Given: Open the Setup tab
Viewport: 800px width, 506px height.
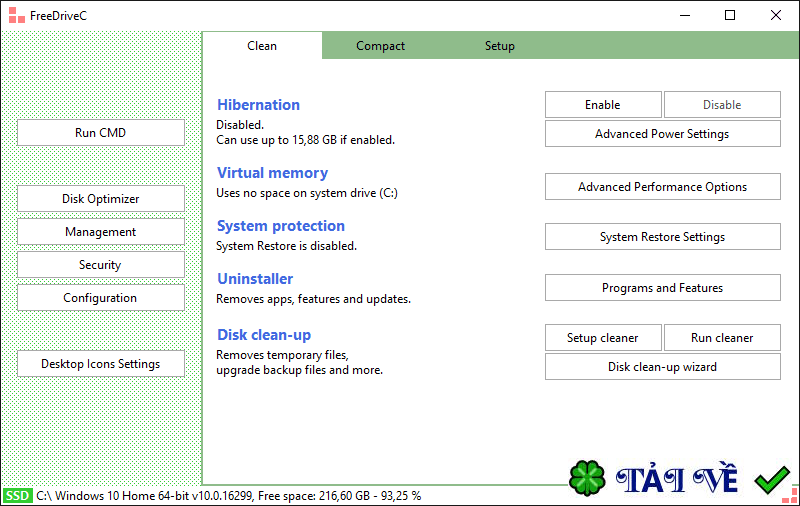Looking at the screenshot, I should 500,46.
